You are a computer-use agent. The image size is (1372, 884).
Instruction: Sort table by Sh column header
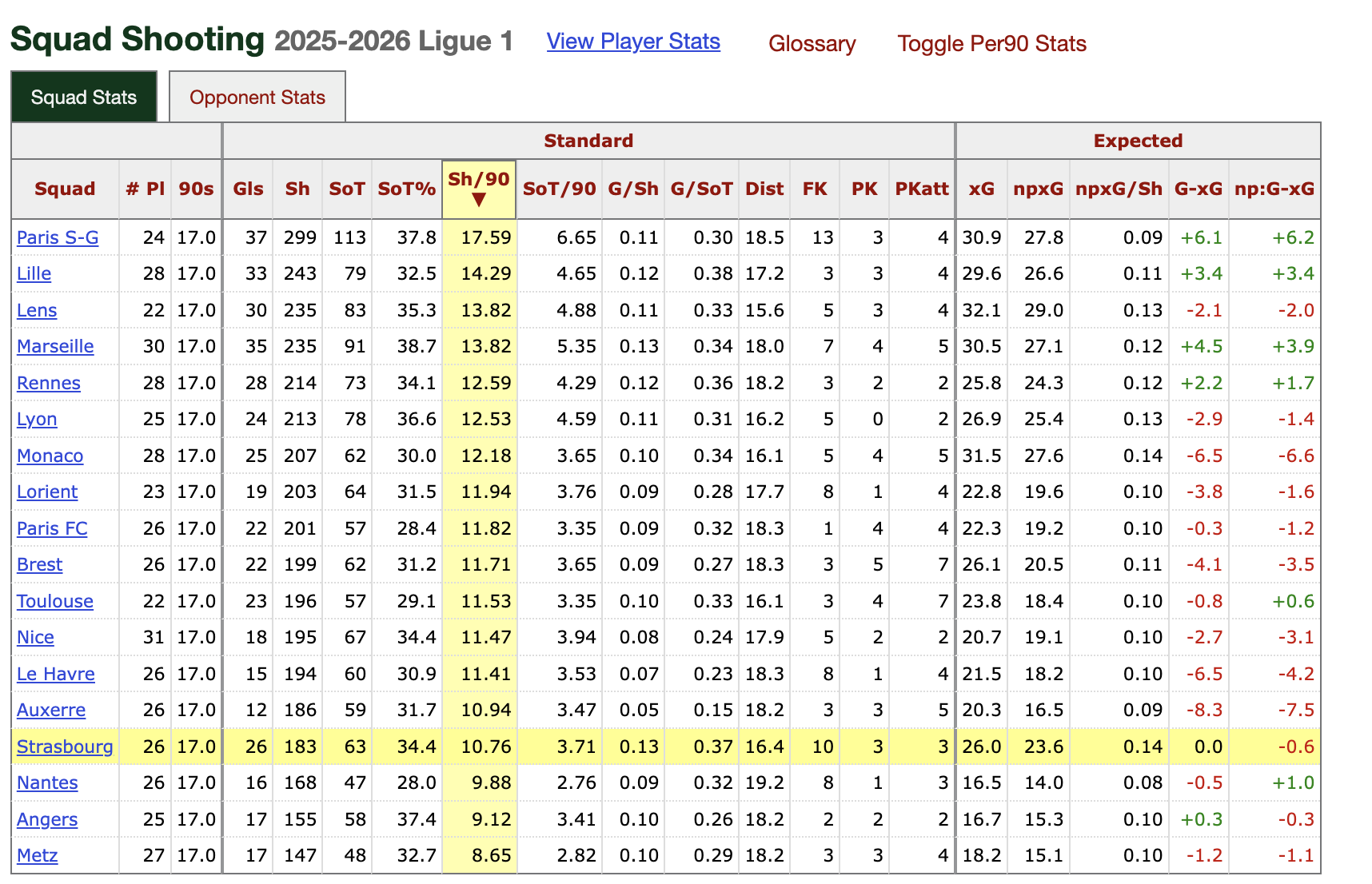[297, 189]
